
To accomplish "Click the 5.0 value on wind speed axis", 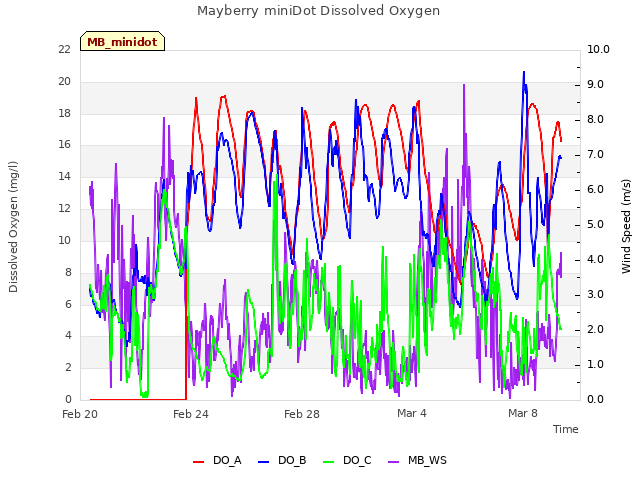I will pyautogui.click(x=596, y=224).
